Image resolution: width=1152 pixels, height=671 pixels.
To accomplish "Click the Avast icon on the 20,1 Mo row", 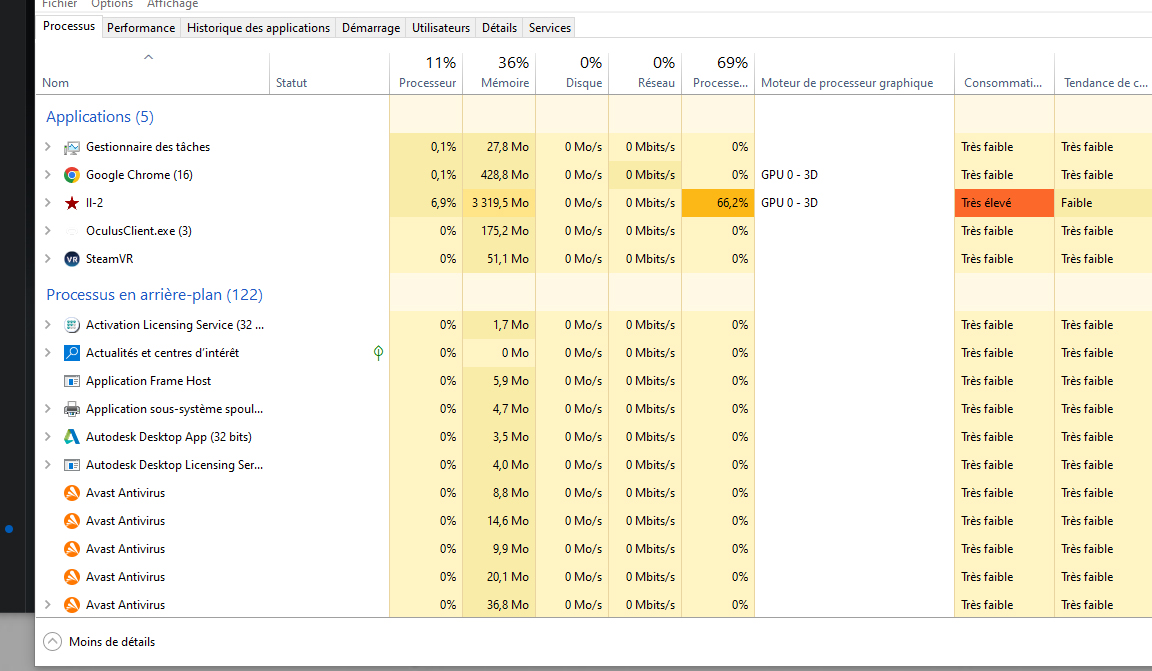I will coord(71,576).
